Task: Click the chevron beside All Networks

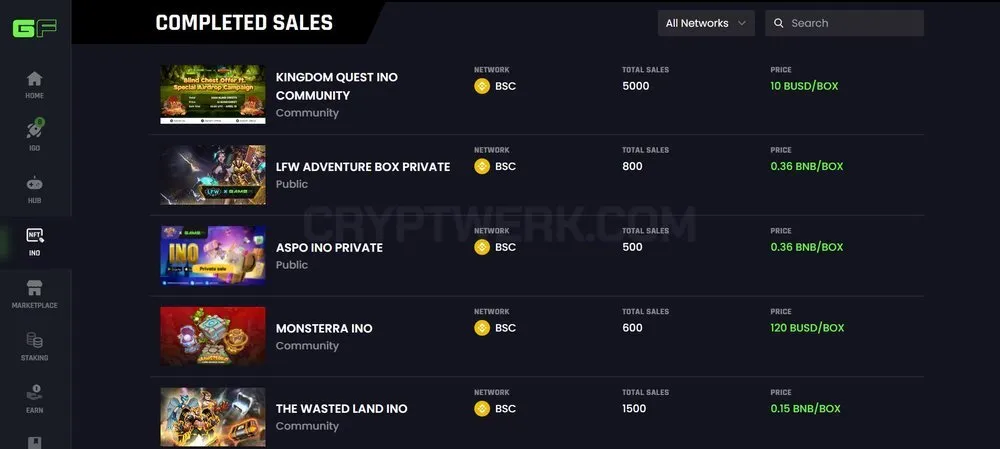Action: tap(742, 23)
